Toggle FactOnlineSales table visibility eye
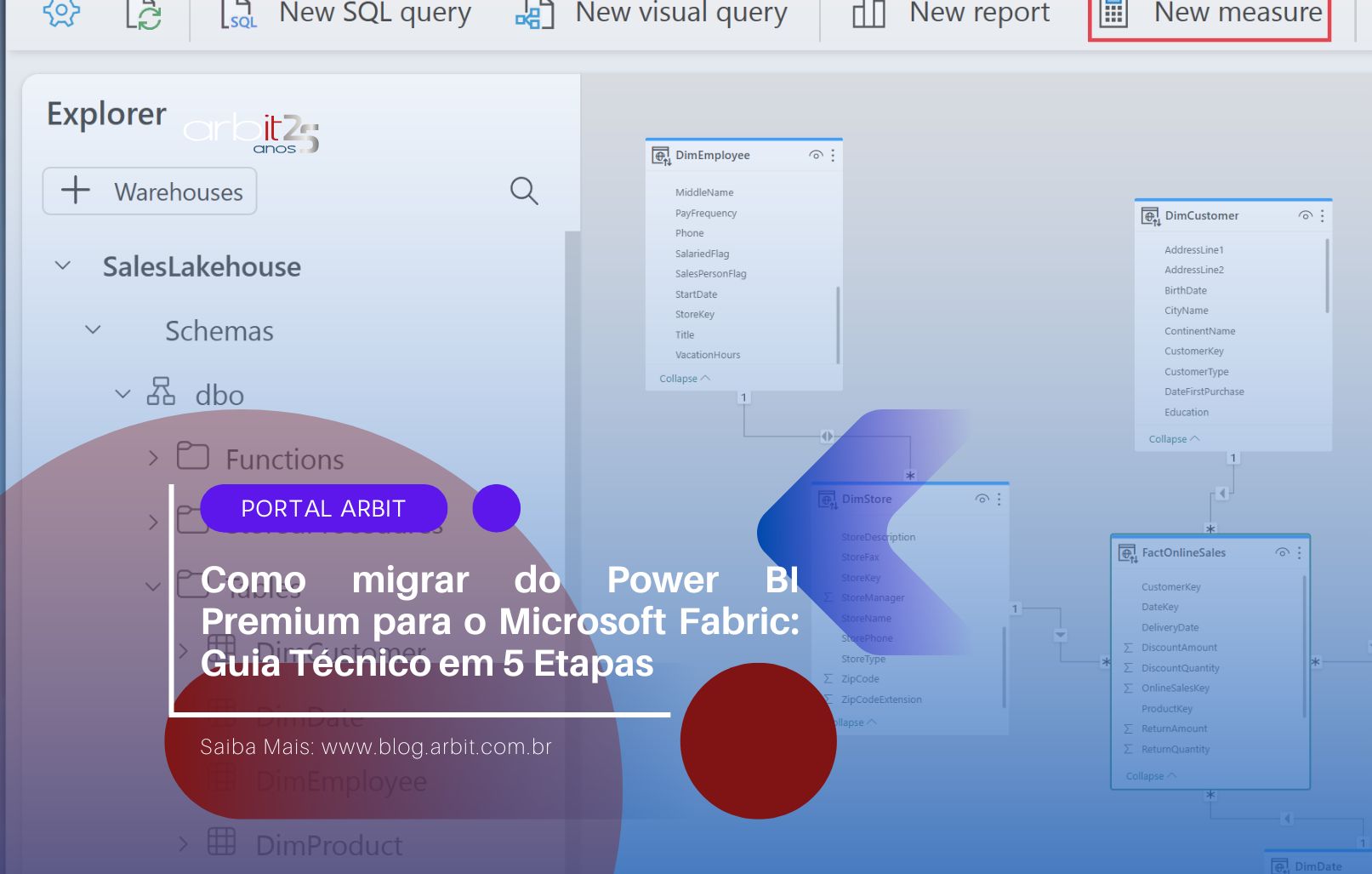Viewport: 1372px width, 874px height. [x=1283, y=552]
